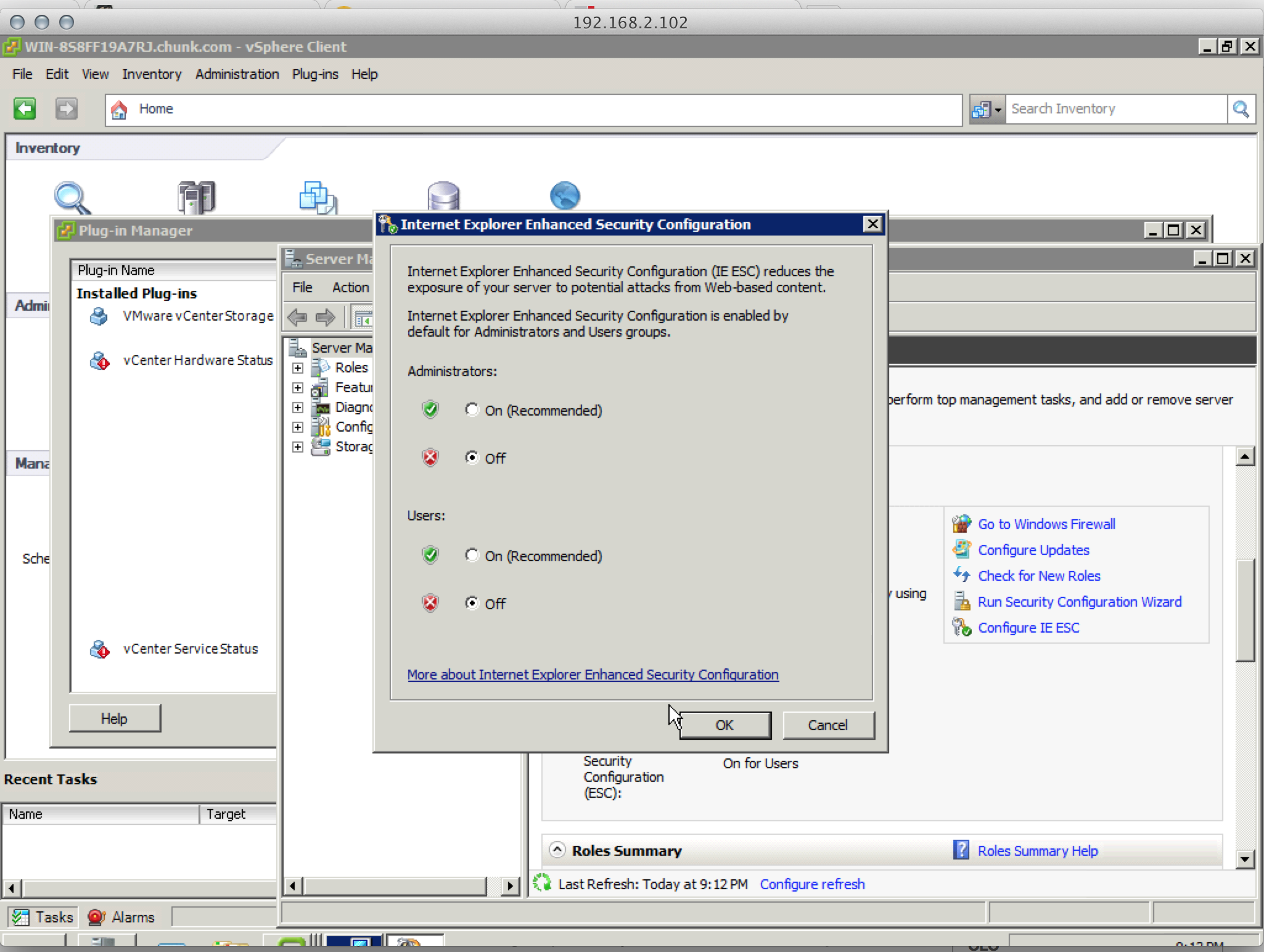Select Off radio button for Administrators
This screenshot has width=1264, height=952.
coord(472,458)
